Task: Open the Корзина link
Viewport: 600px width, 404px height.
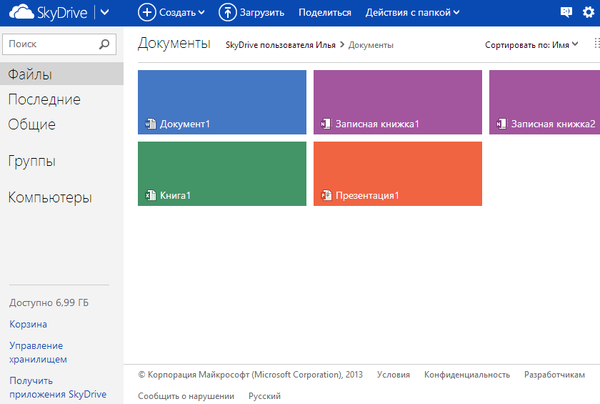Action: click(28, 324)
